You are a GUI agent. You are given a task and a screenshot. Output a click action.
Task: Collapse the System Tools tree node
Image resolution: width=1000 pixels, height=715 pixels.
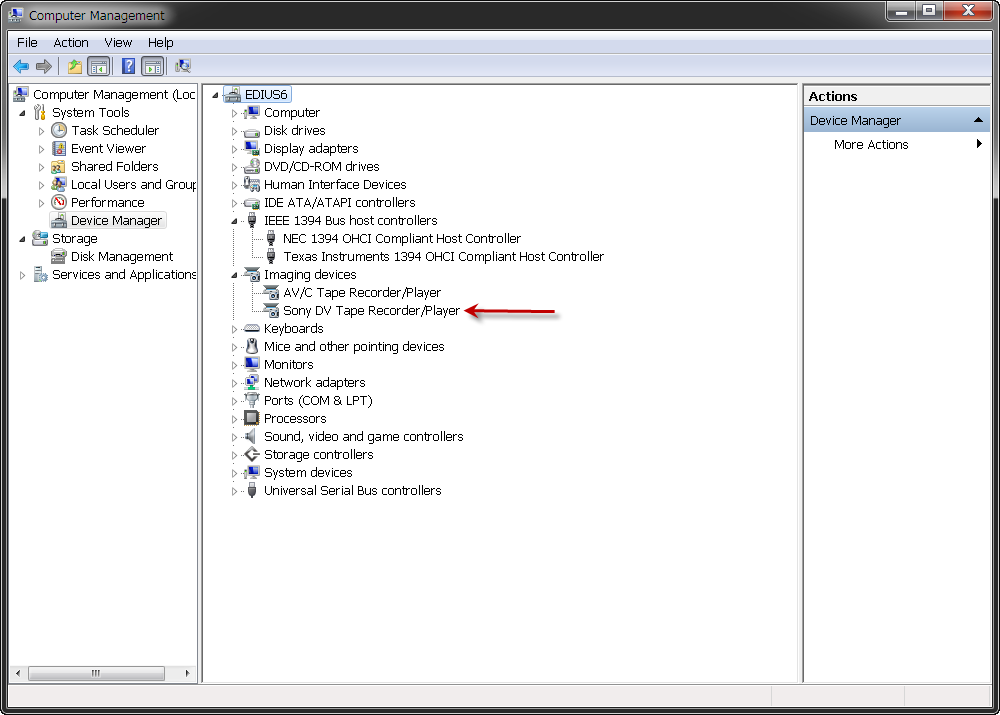coord(22,113)
